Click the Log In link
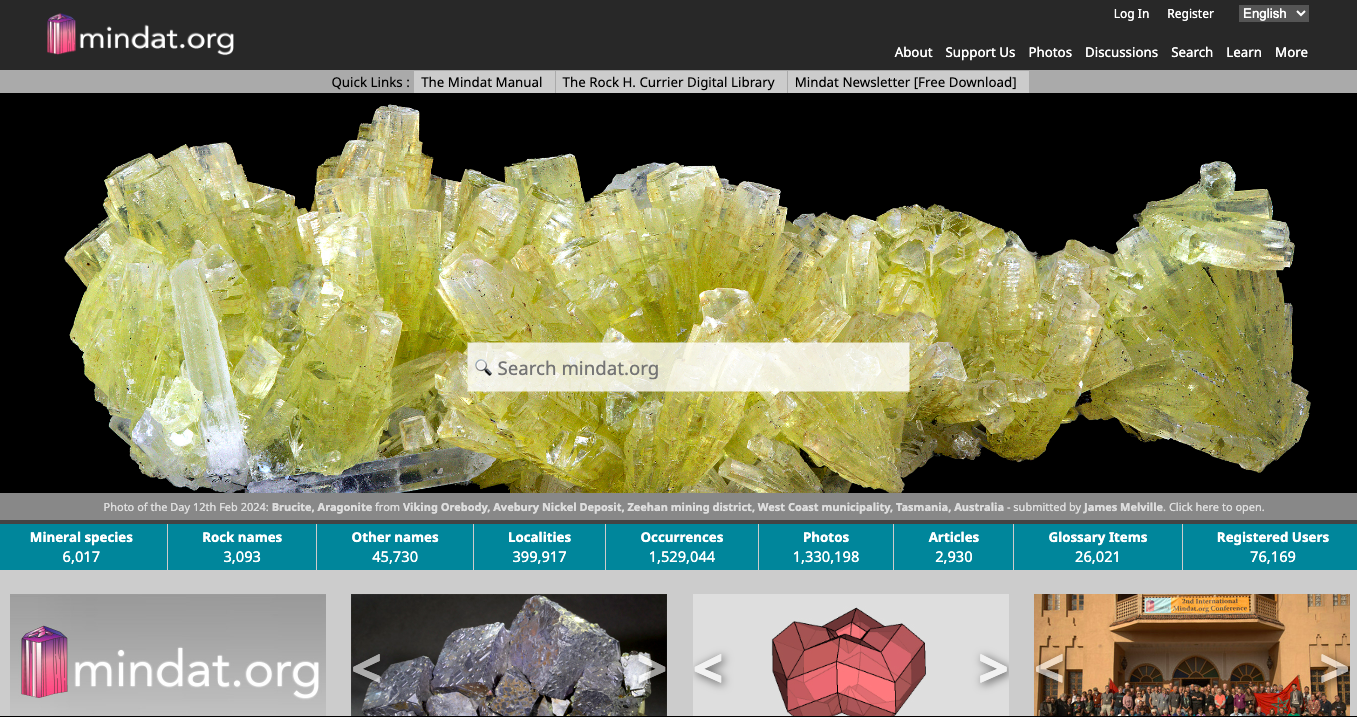Viewport: 1357px width, 717px height. coord(1131,13)
